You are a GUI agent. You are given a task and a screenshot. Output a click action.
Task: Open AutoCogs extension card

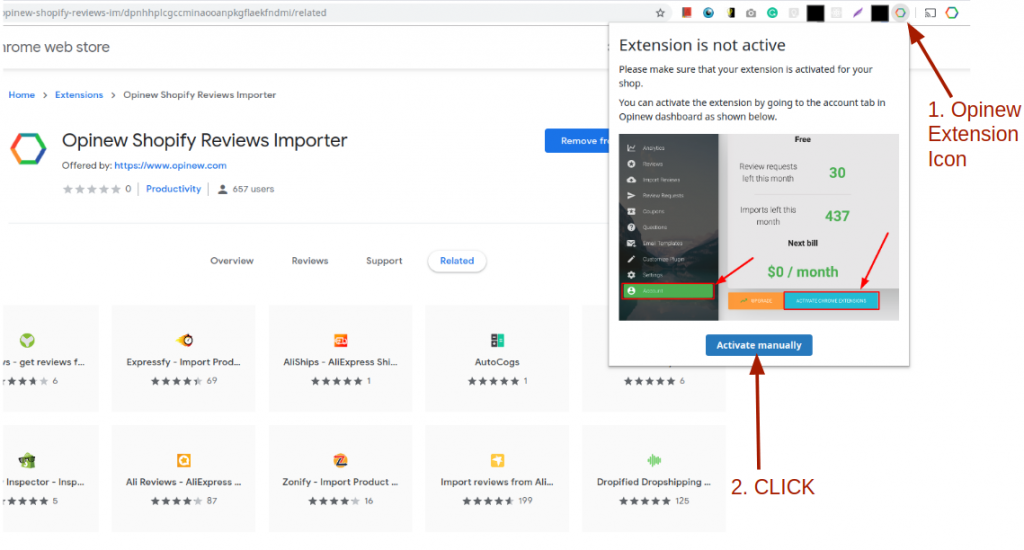point(497,358)
